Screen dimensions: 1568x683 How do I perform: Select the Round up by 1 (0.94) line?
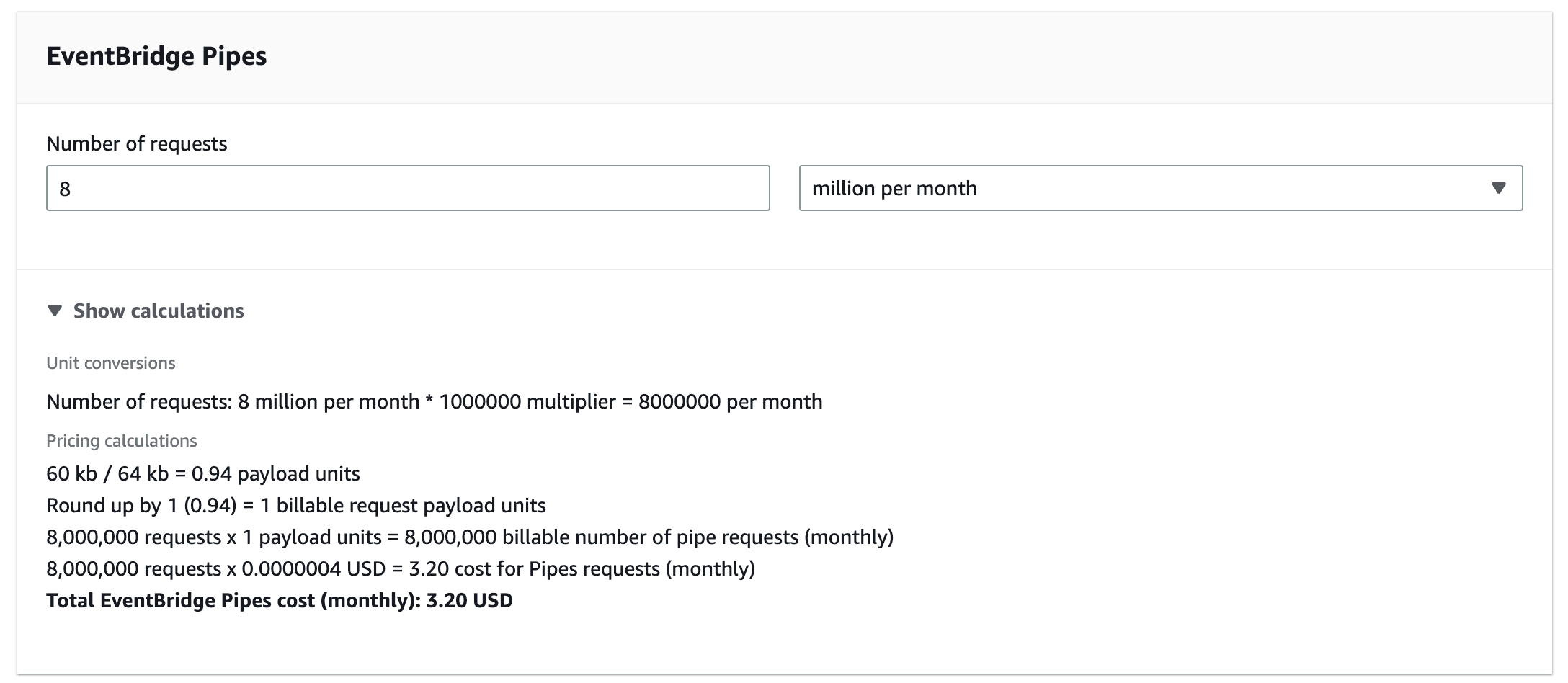[296, 505]
